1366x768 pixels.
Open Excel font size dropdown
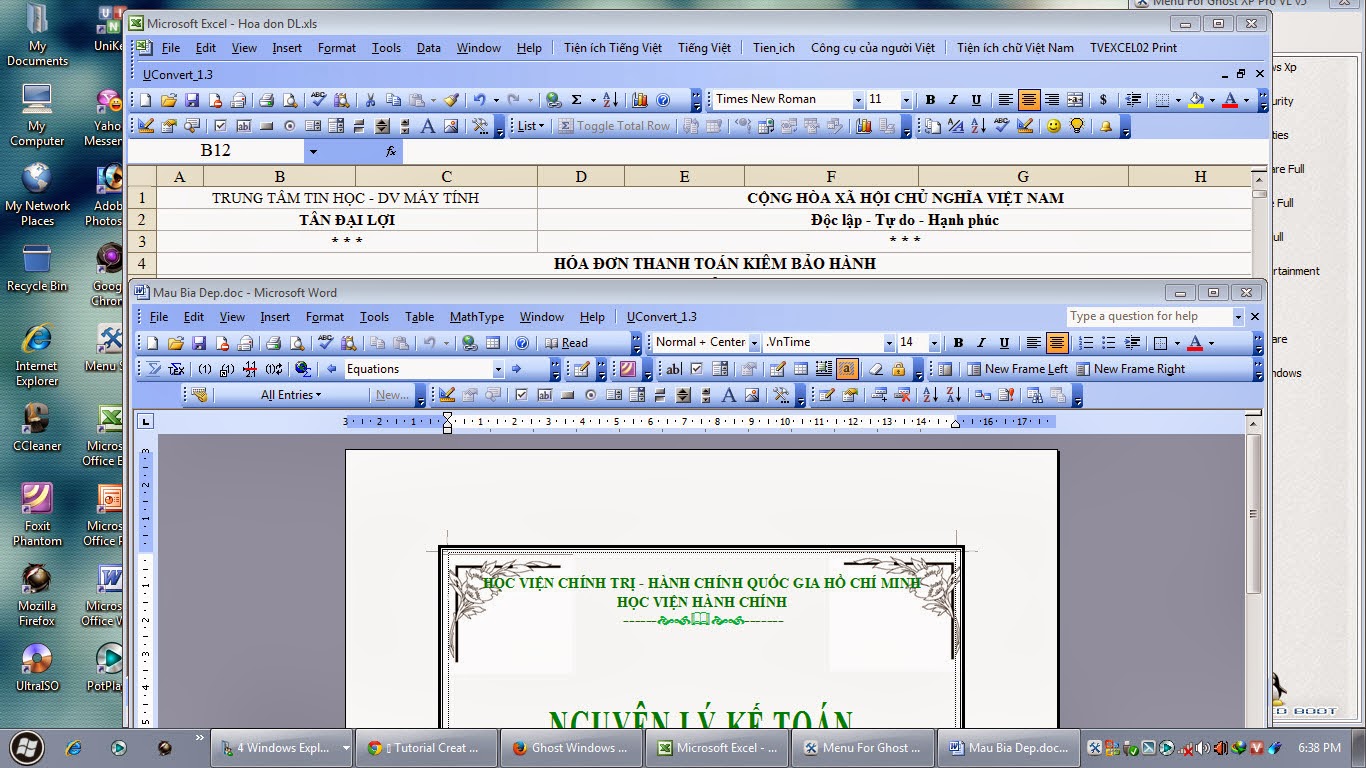(906, 100)
